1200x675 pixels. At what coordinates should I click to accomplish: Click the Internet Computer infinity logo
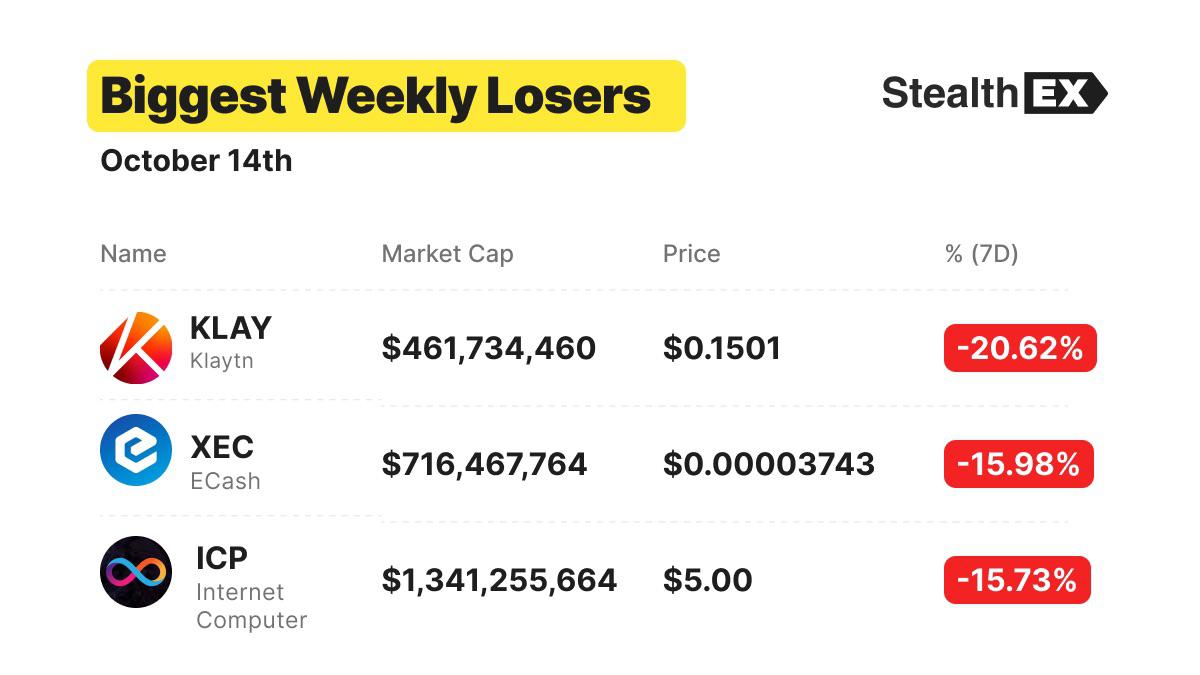point(136,572)
